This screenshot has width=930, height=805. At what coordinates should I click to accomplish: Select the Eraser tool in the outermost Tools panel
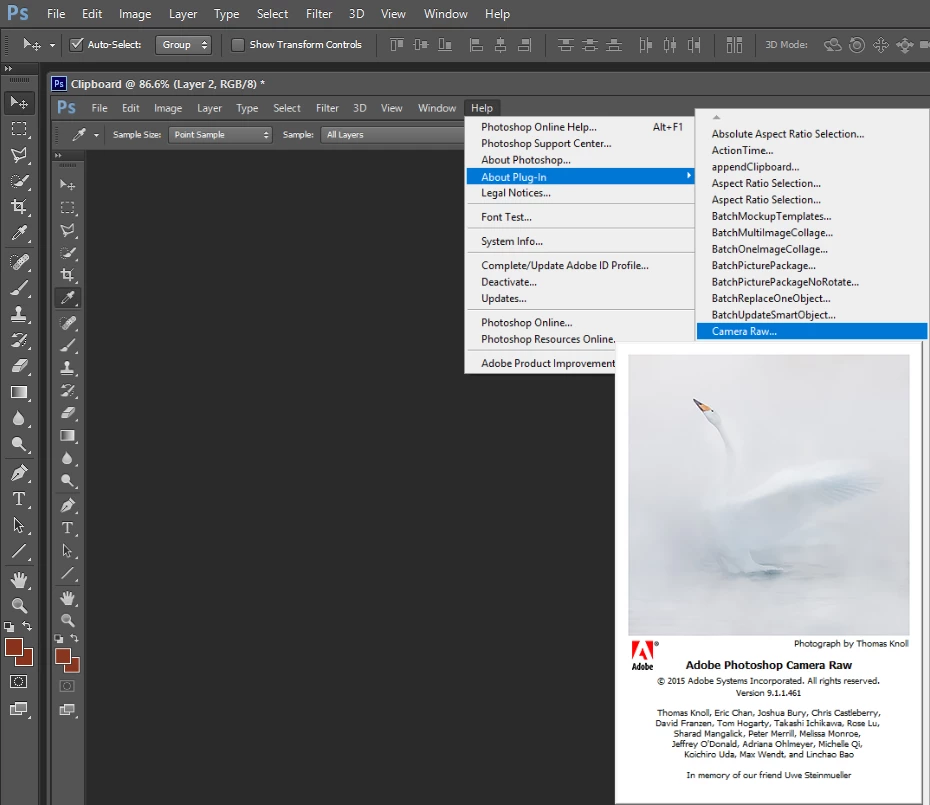19,366
